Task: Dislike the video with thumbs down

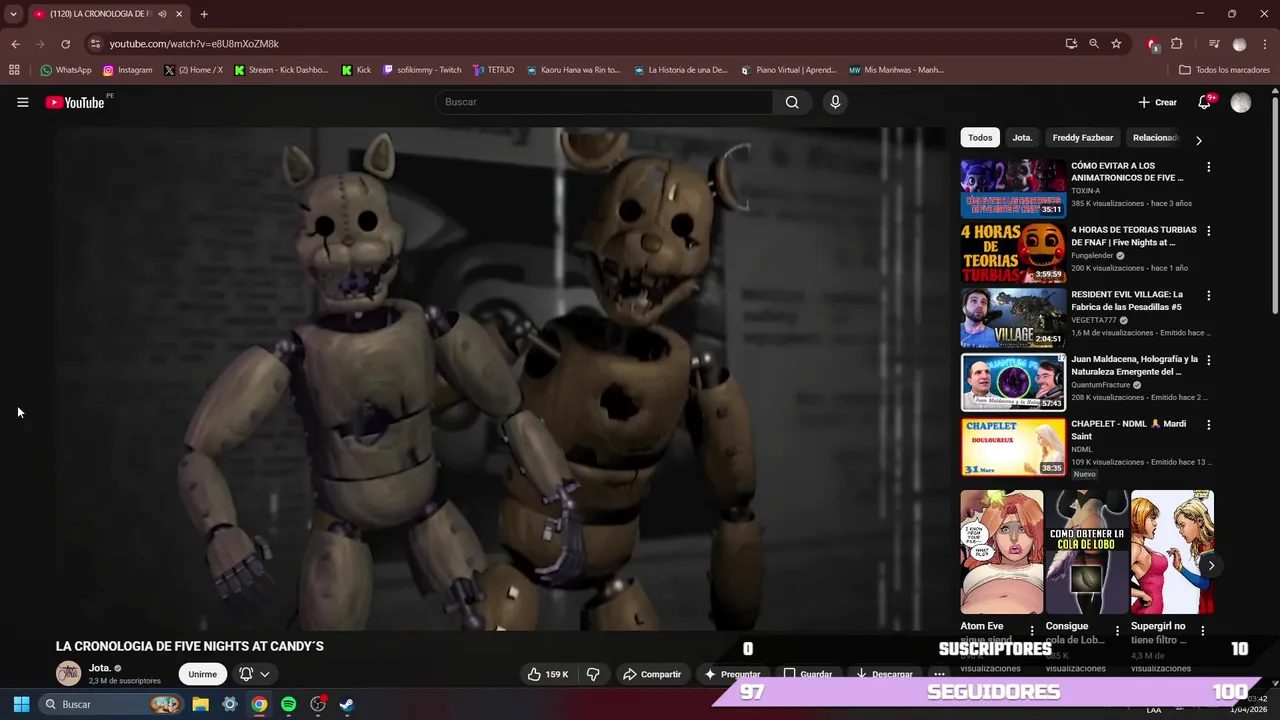Action: pyautogui.click(x=592, y=674)
